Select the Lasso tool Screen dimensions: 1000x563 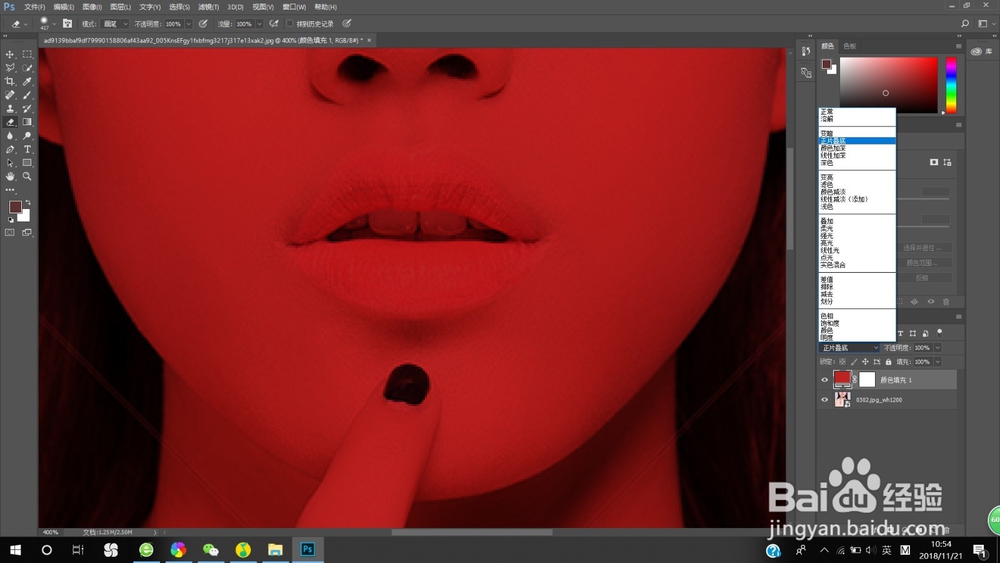click(10, 68)
